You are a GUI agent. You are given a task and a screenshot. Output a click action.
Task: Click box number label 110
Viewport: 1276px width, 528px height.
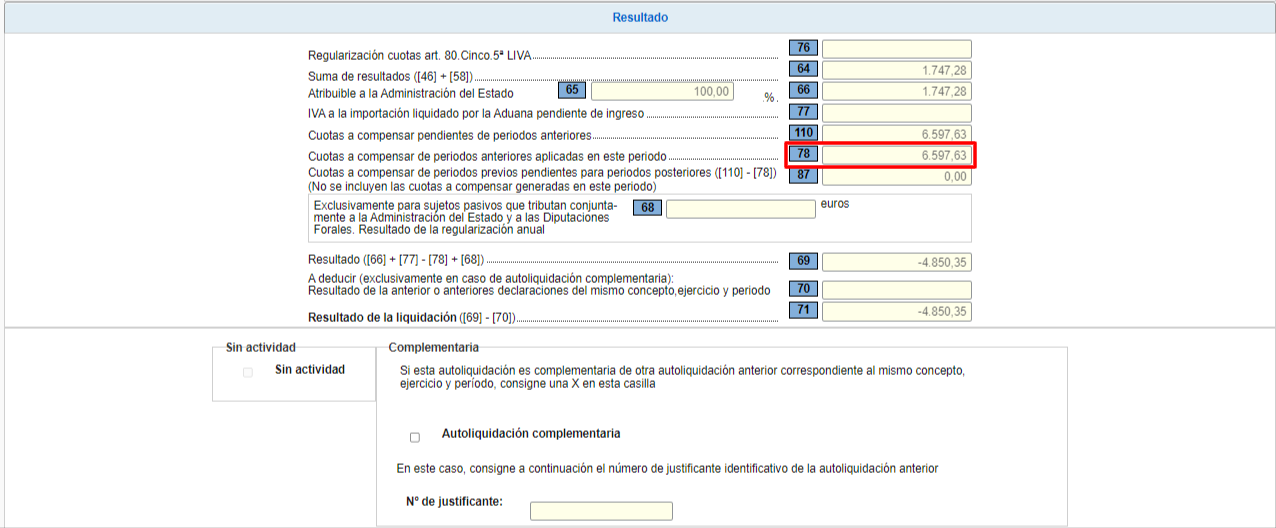point(803,133)
